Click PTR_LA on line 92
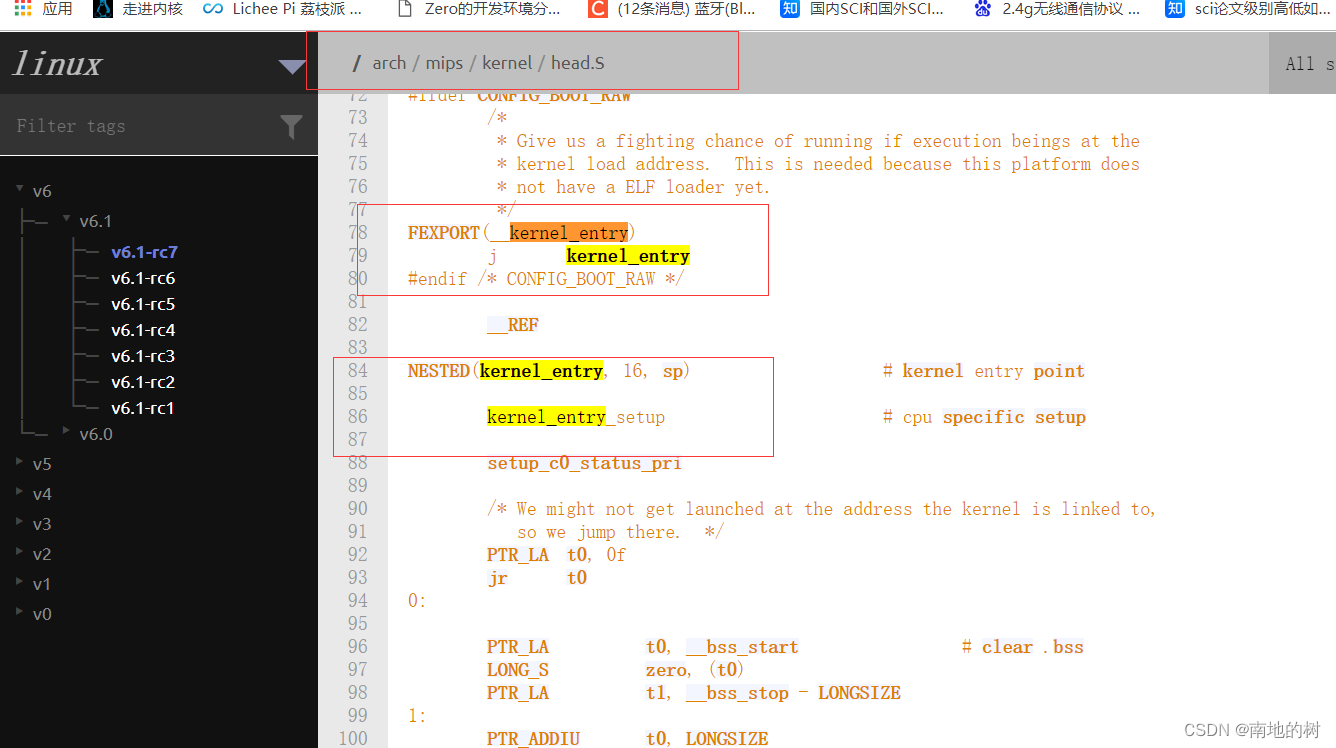 518,555
